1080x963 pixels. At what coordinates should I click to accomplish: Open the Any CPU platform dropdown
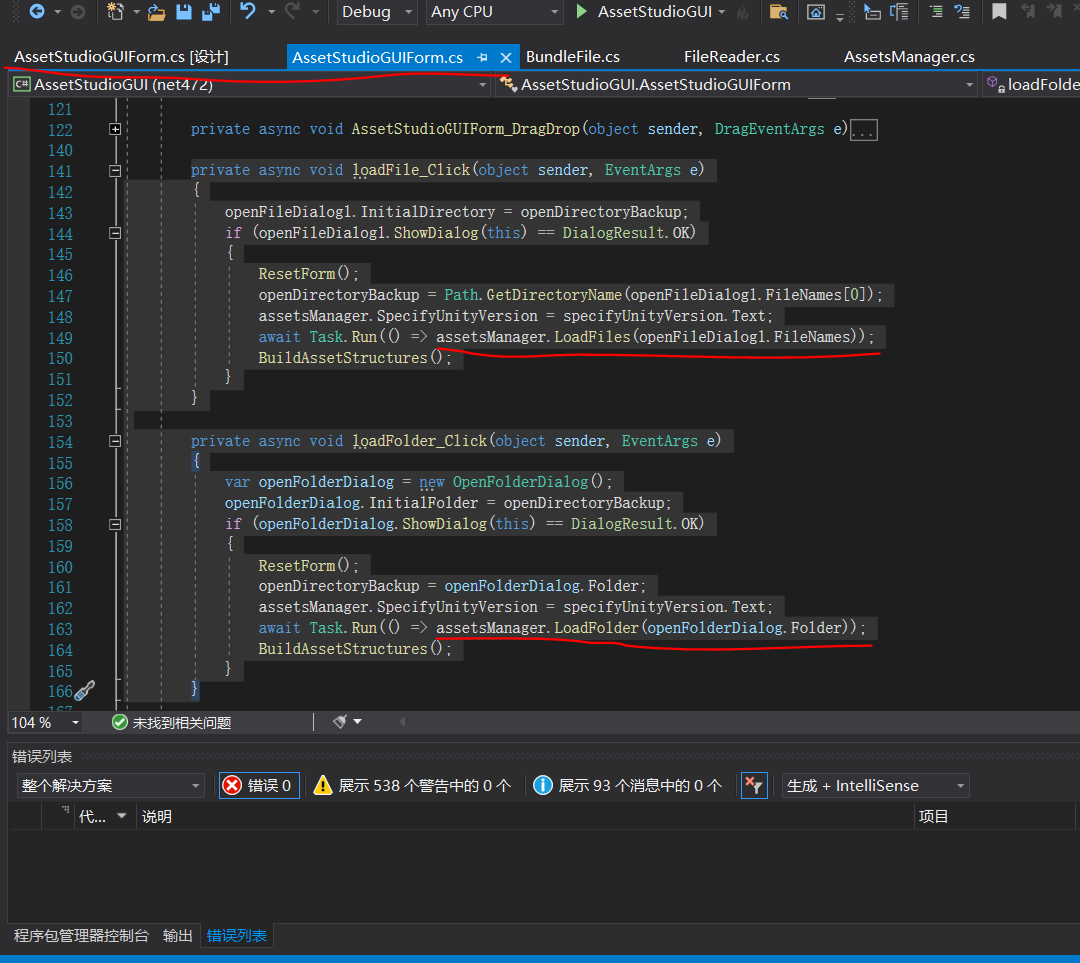pyautogui.click(x=494, y=12)
